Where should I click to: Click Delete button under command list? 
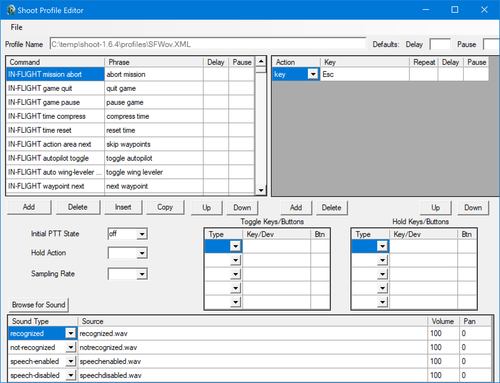(x=78, y=207)
